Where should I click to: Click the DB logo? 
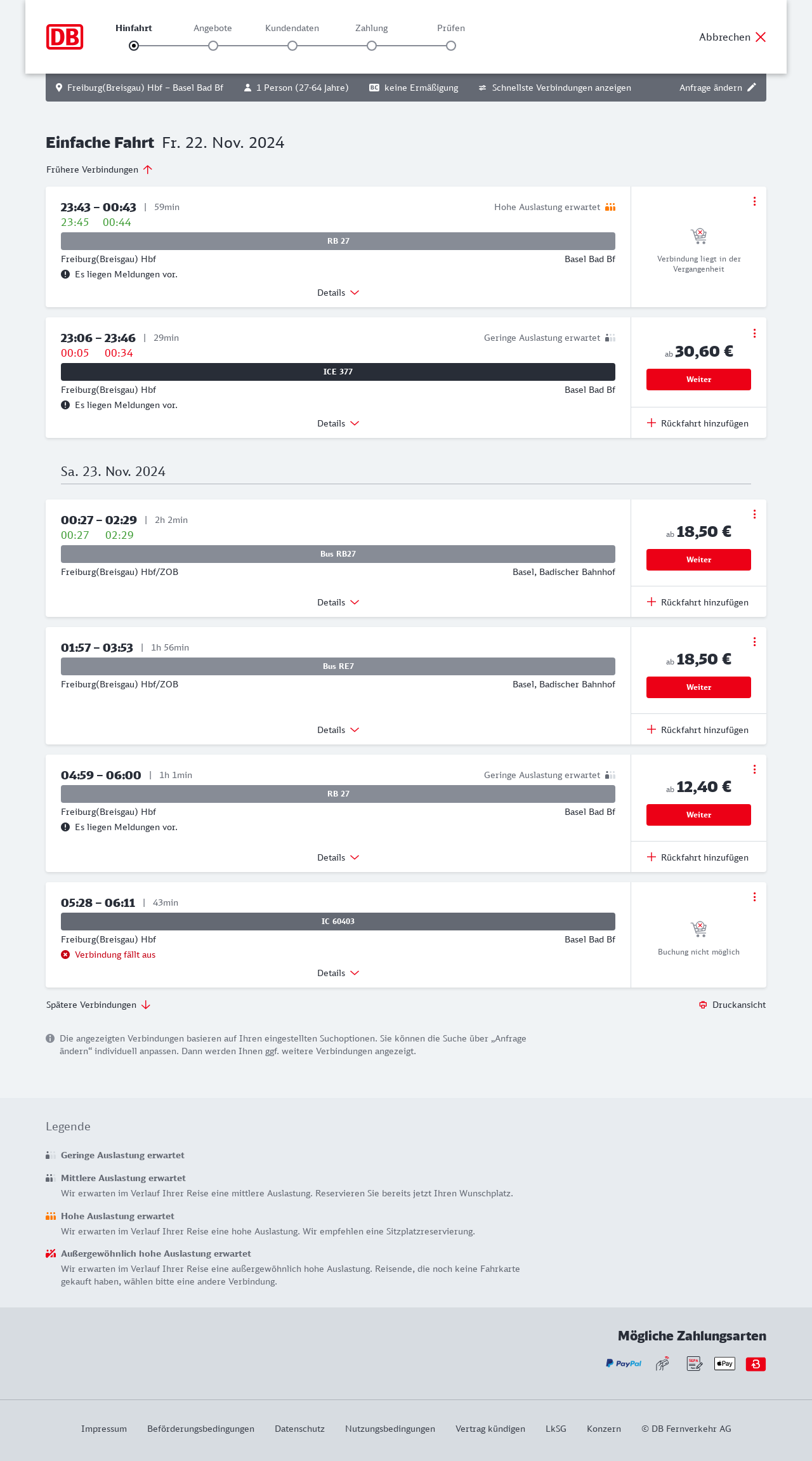tap(65, 37)
